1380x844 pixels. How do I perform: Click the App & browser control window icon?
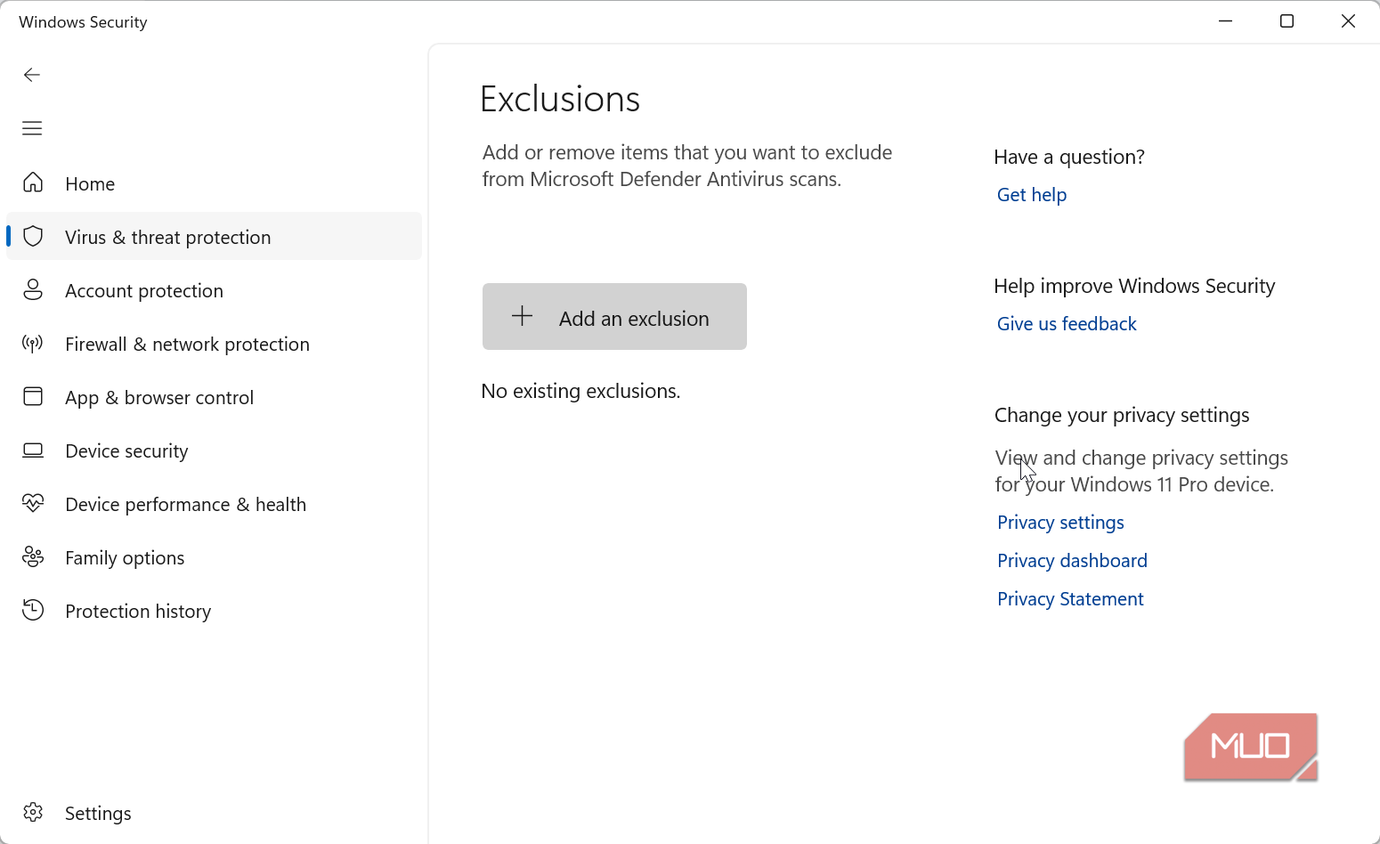pyautogui.click(x=33, y=397)
